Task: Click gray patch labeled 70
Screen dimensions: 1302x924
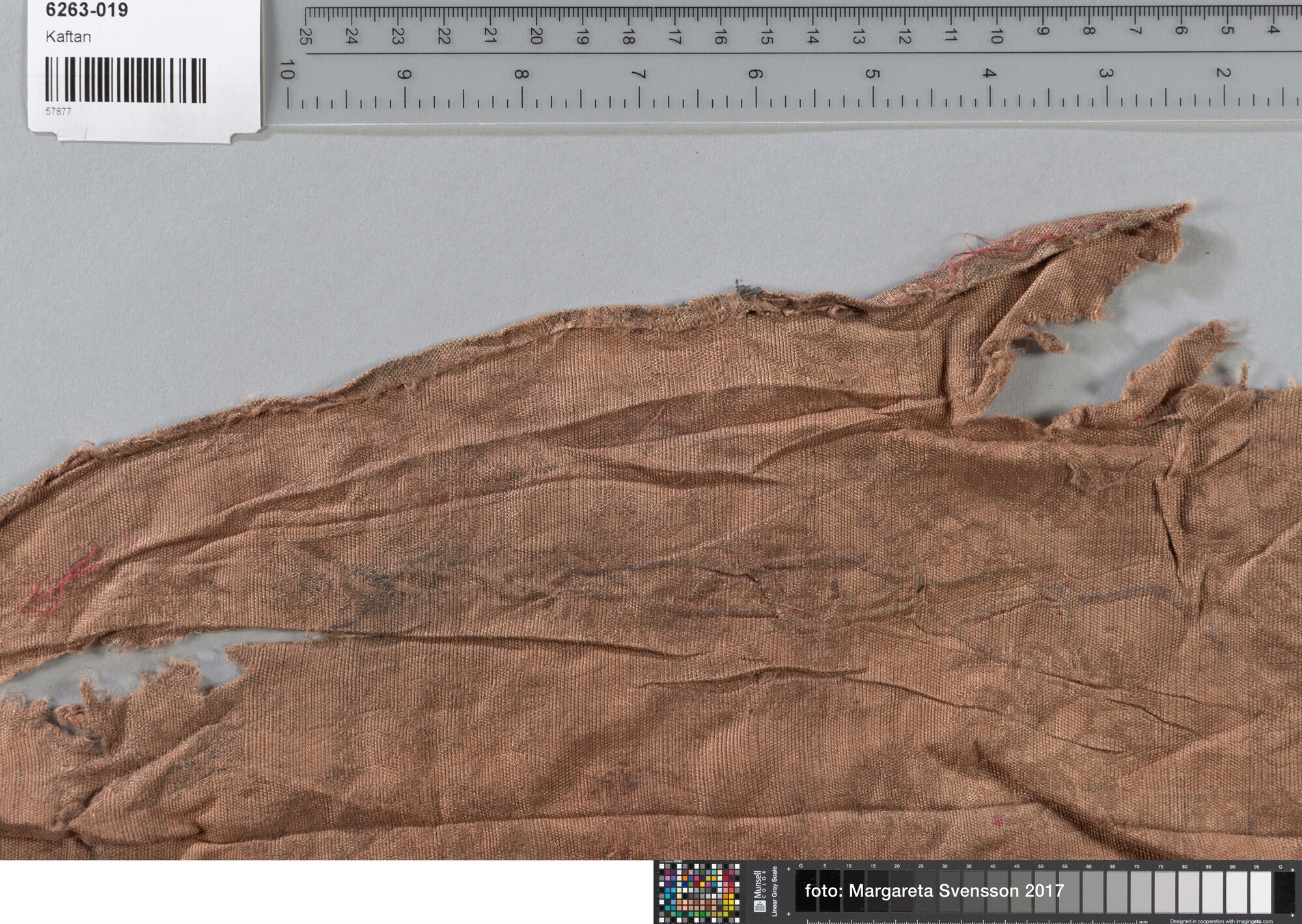Action: [1140, 893]
